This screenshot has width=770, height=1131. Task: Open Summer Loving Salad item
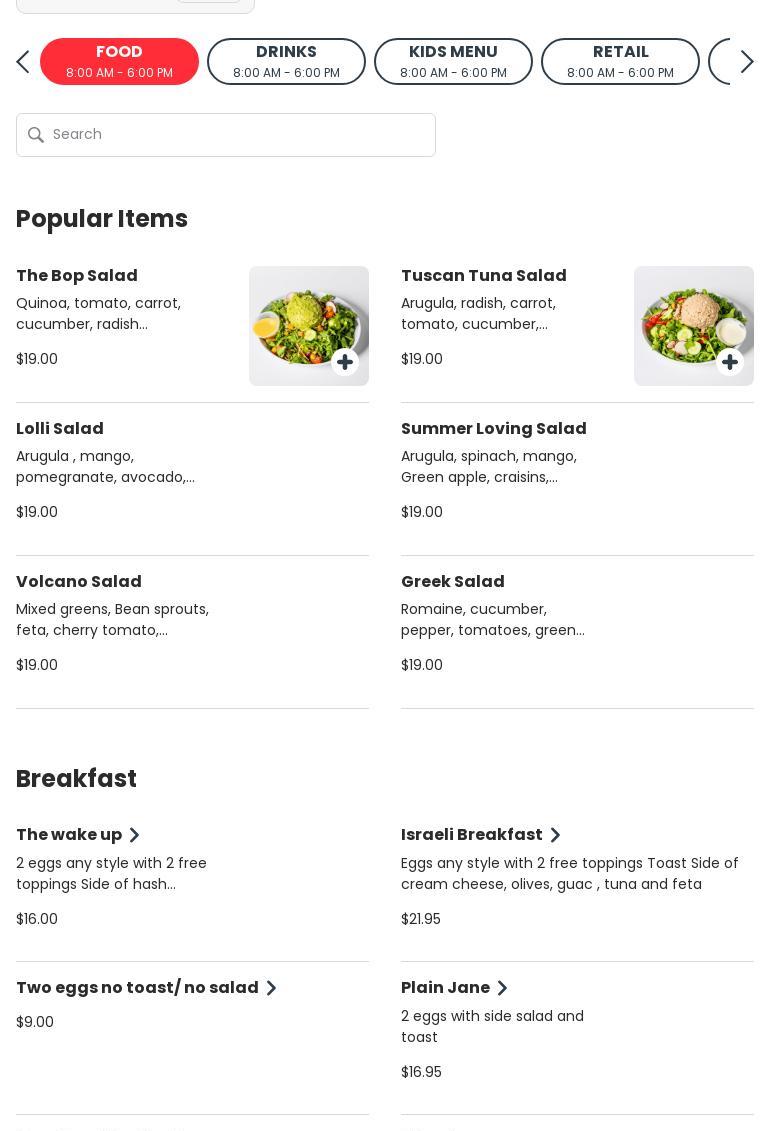click(x=493, y=429)
